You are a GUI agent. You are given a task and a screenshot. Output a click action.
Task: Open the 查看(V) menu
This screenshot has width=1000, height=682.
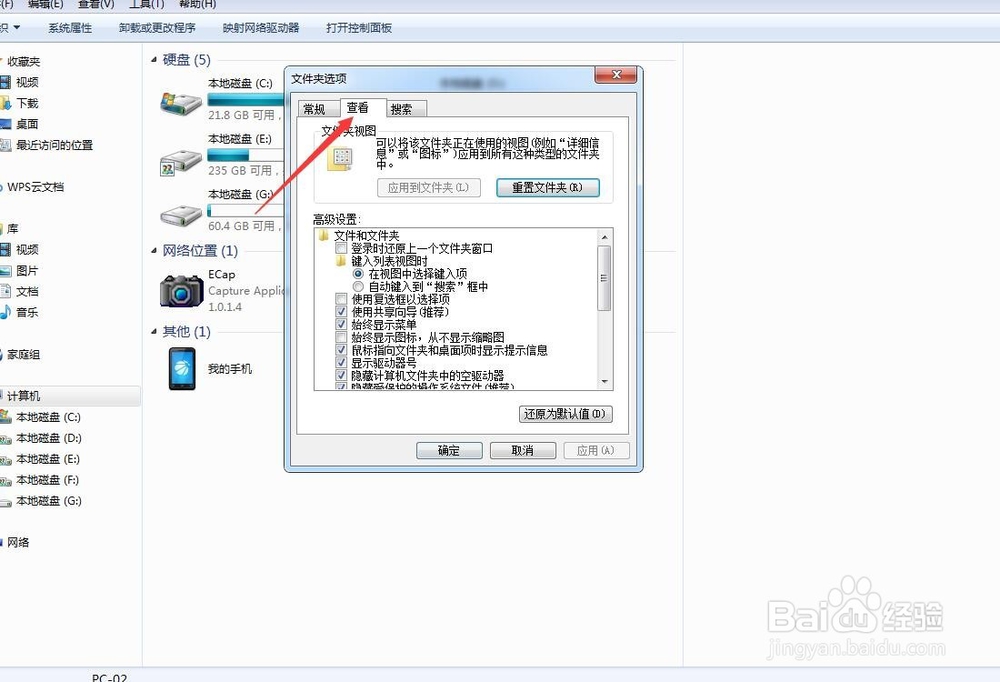click(x=96, y=4)
